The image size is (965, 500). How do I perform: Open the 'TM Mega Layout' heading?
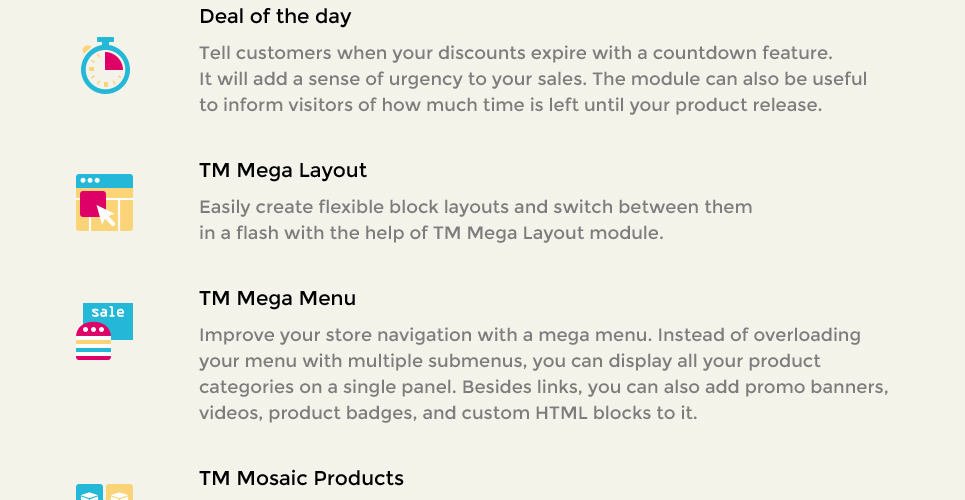(x=283, y=171)
